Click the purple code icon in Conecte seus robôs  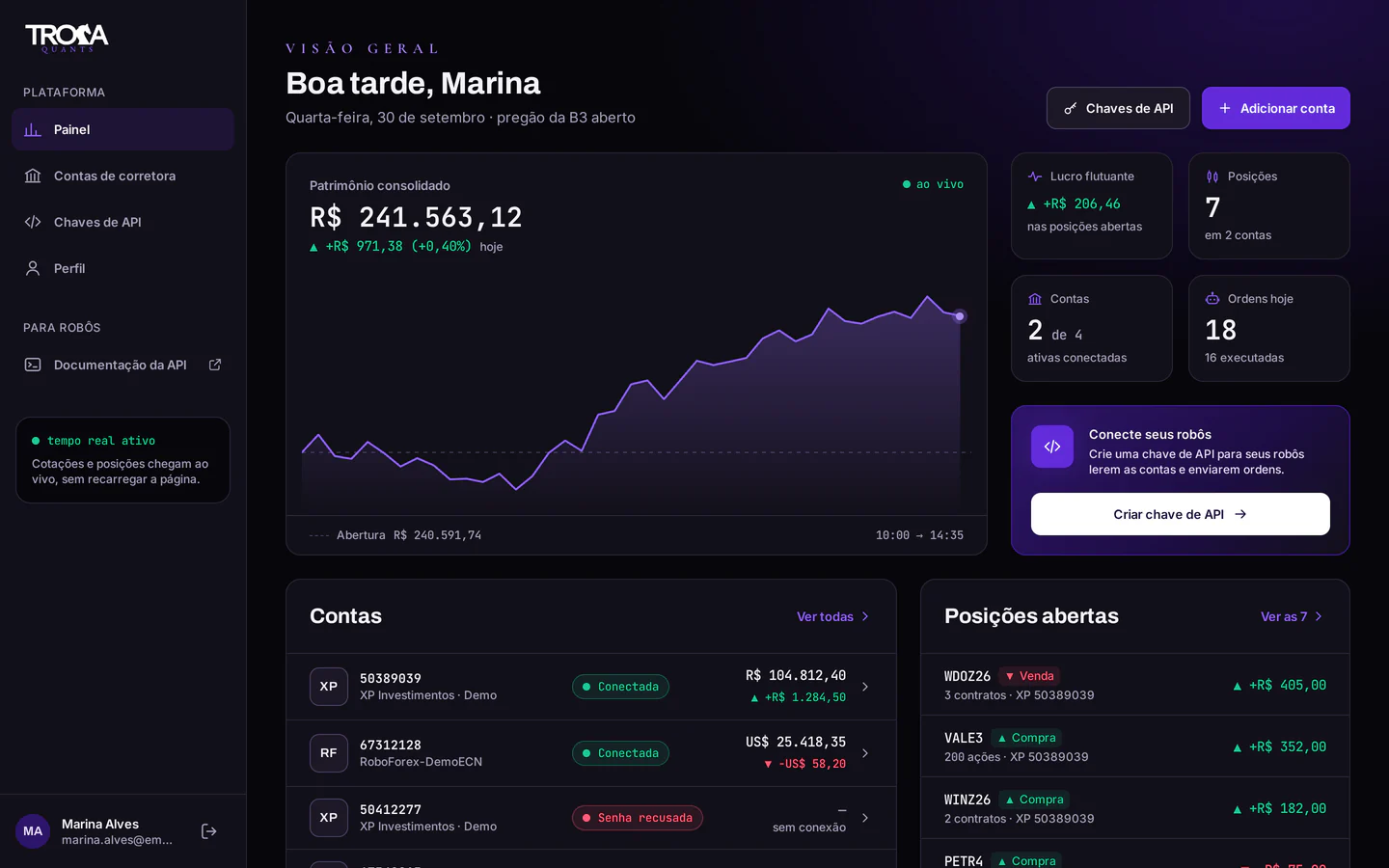click(x=1052, y=447)
